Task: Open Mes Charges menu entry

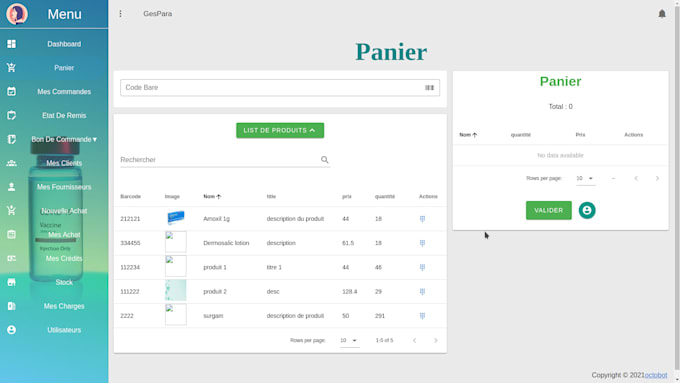Action: pos(64,306)
